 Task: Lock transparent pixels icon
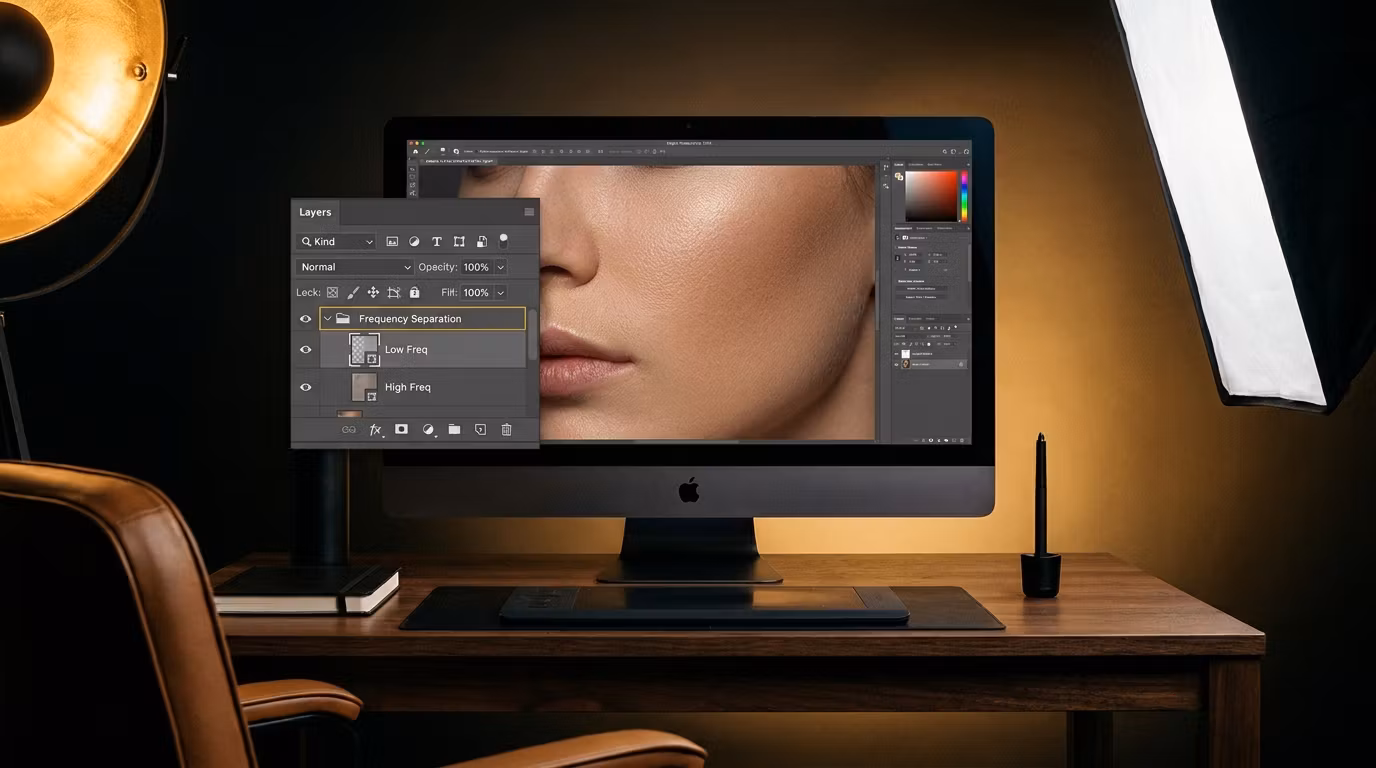pos(332,293)
